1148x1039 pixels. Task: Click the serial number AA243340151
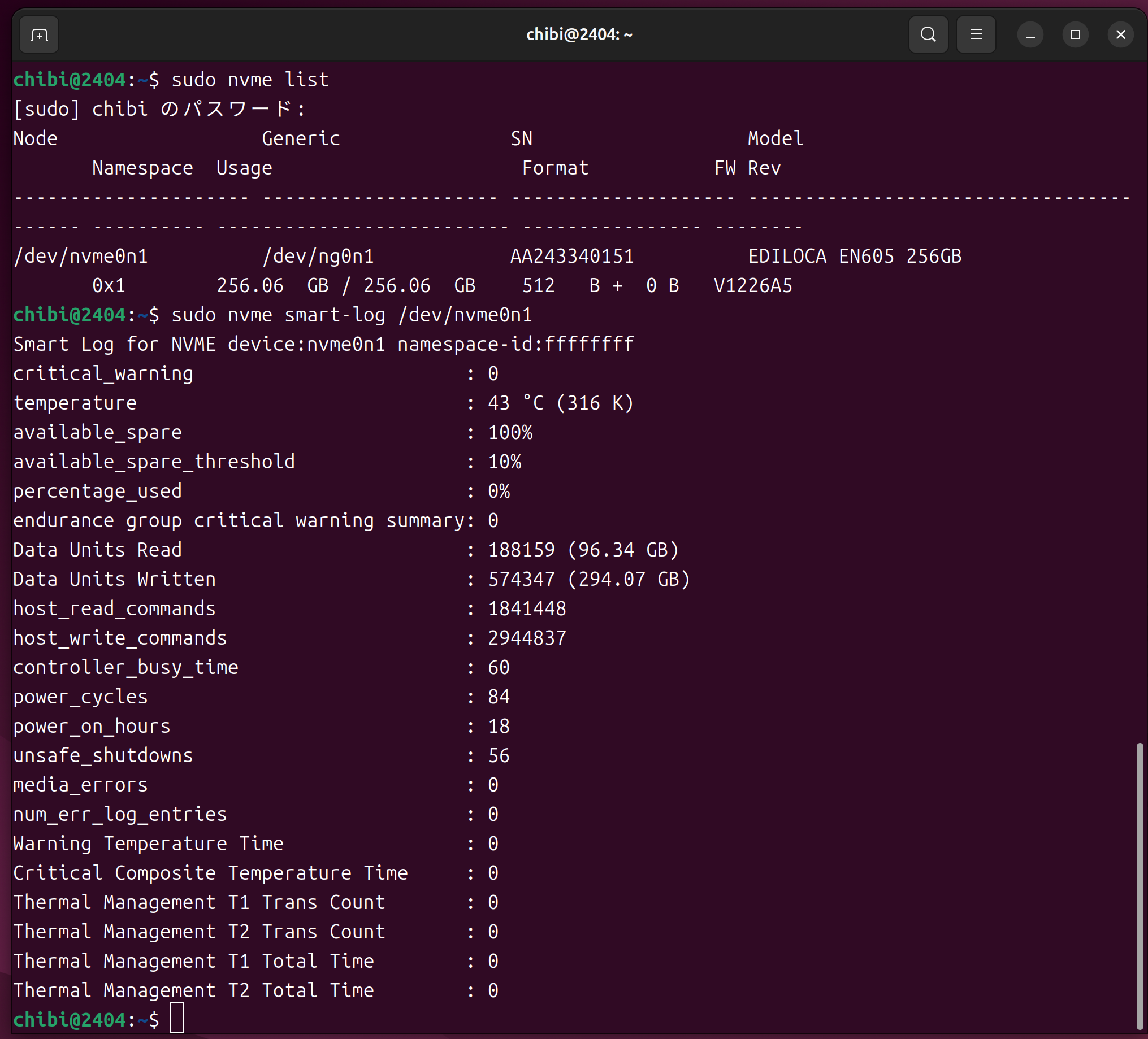click(x=571, y=256)
